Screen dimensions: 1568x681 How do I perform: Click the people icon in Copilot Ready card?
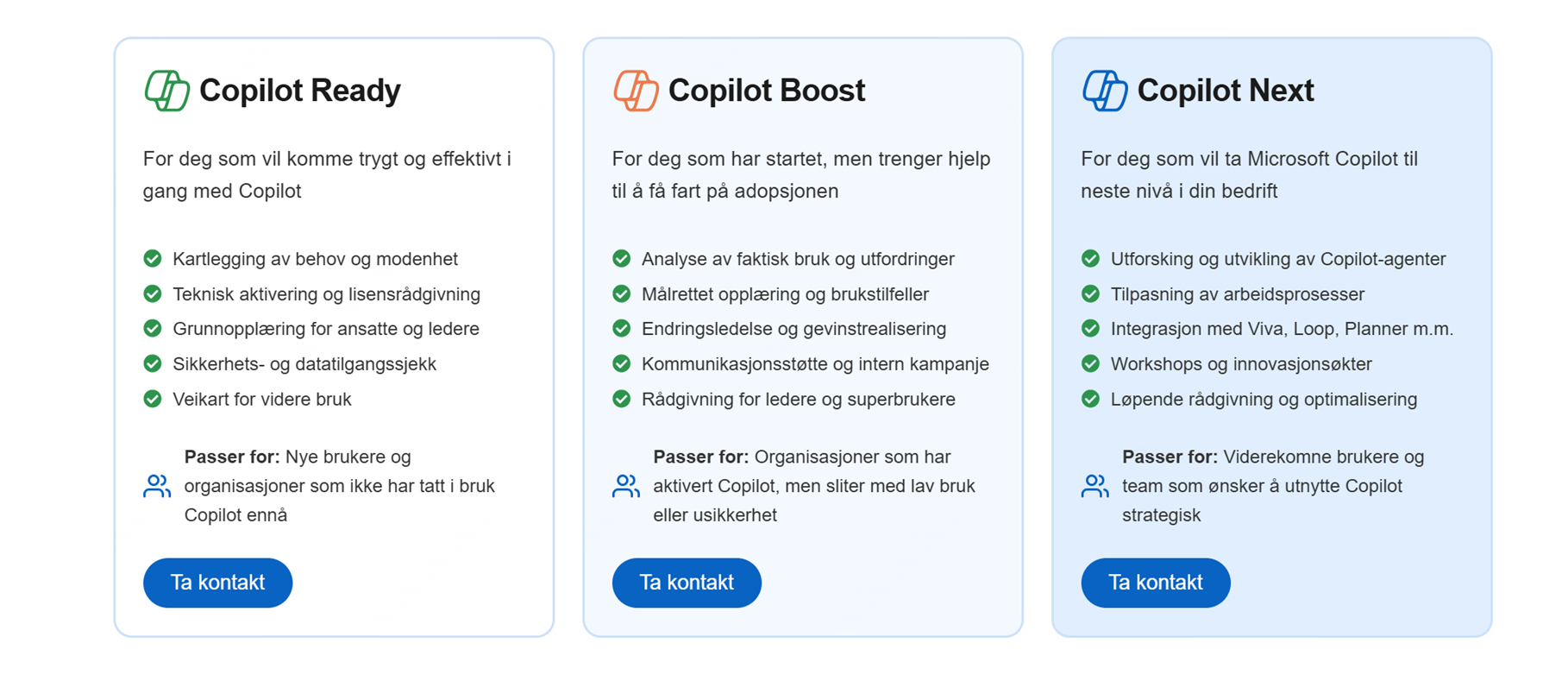[x=157, y=486]
